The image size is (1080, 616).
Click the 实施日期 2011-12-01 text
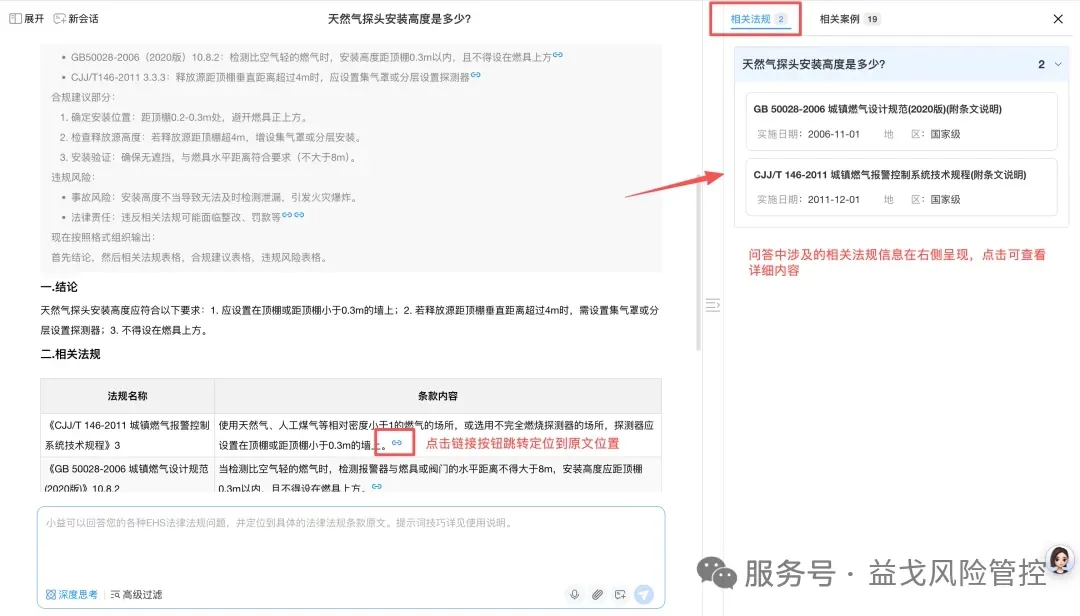click(809, 200)
